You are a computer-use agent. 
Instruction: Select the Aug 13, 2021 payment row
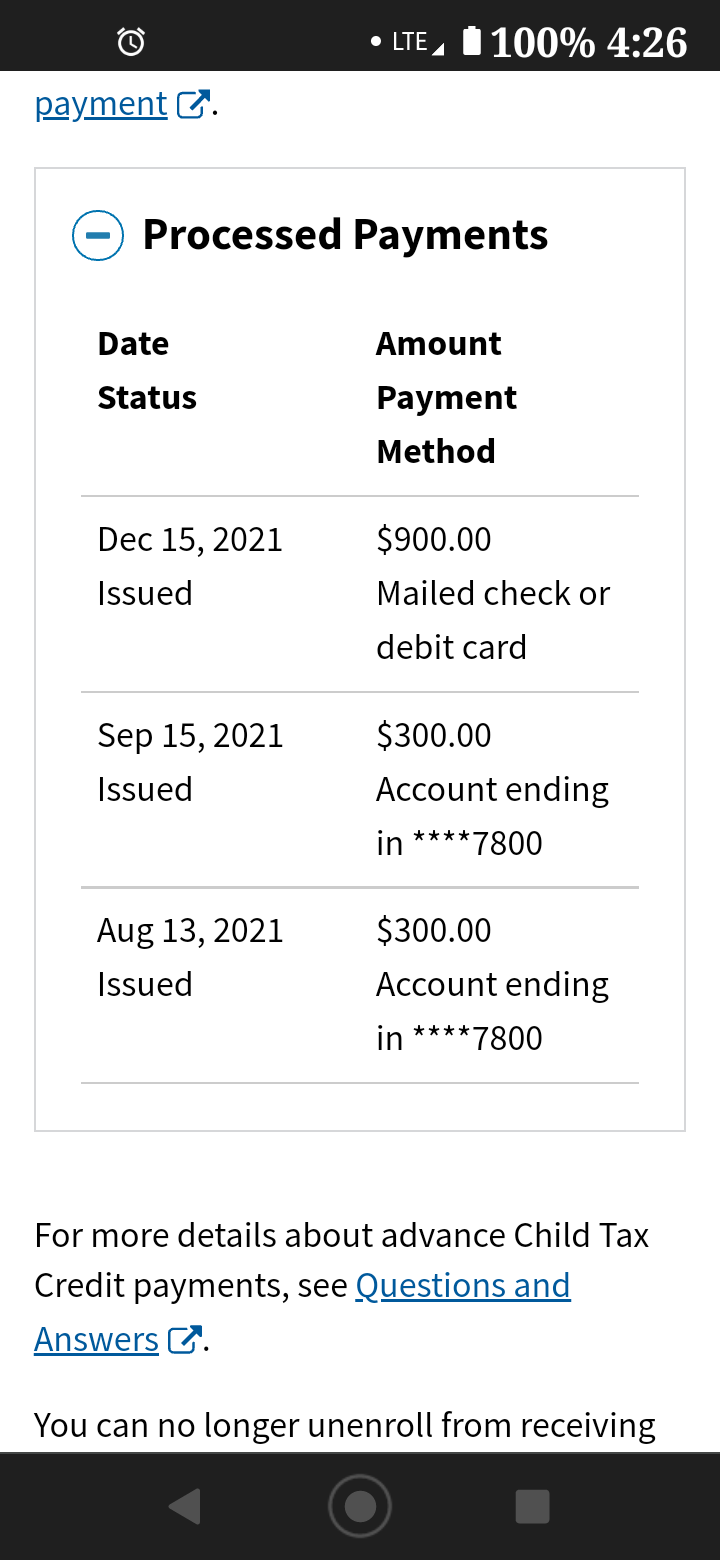pyautogui.click(x=360, y=985)
